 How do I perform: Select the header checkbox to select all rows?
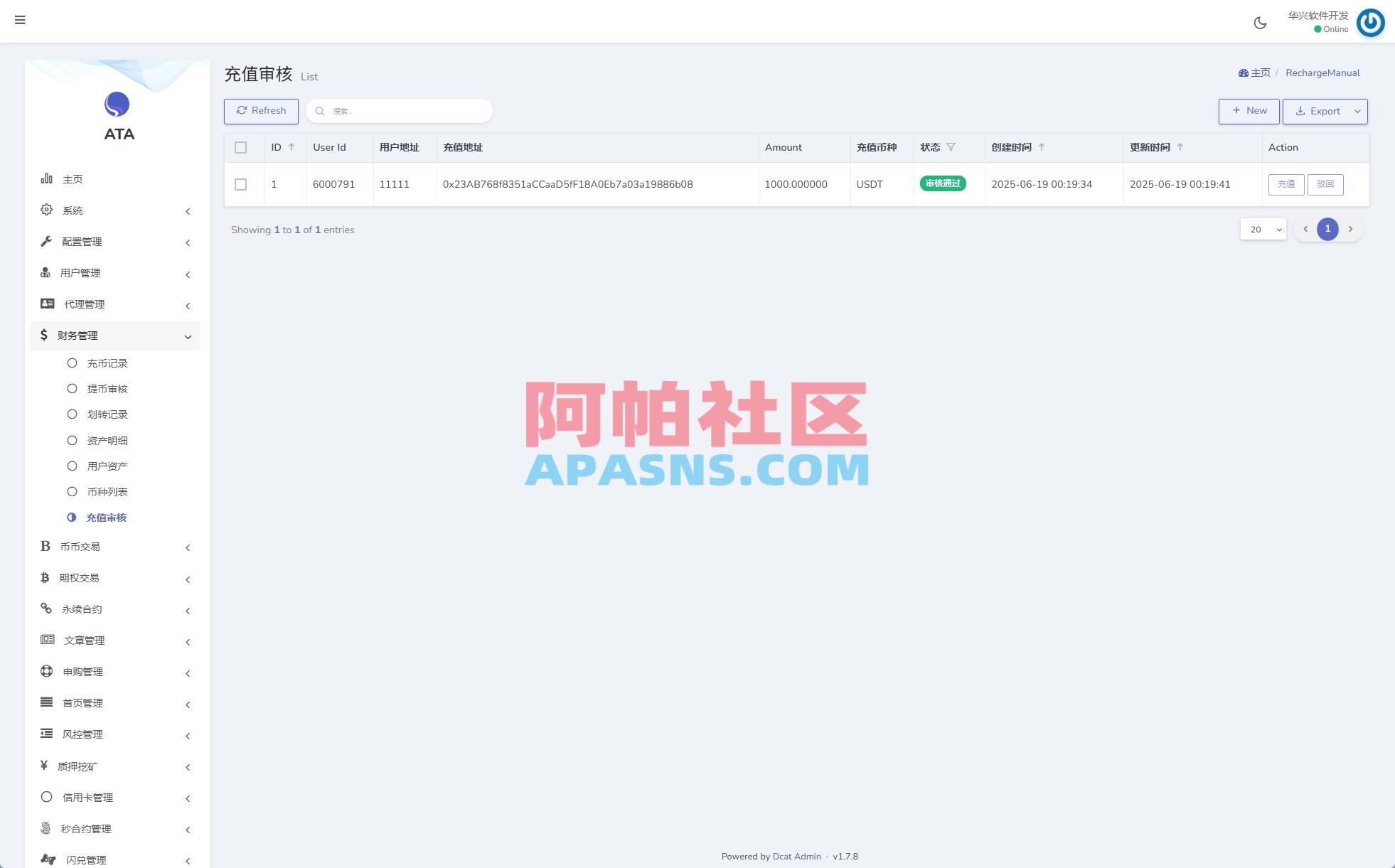click(241, 147)
